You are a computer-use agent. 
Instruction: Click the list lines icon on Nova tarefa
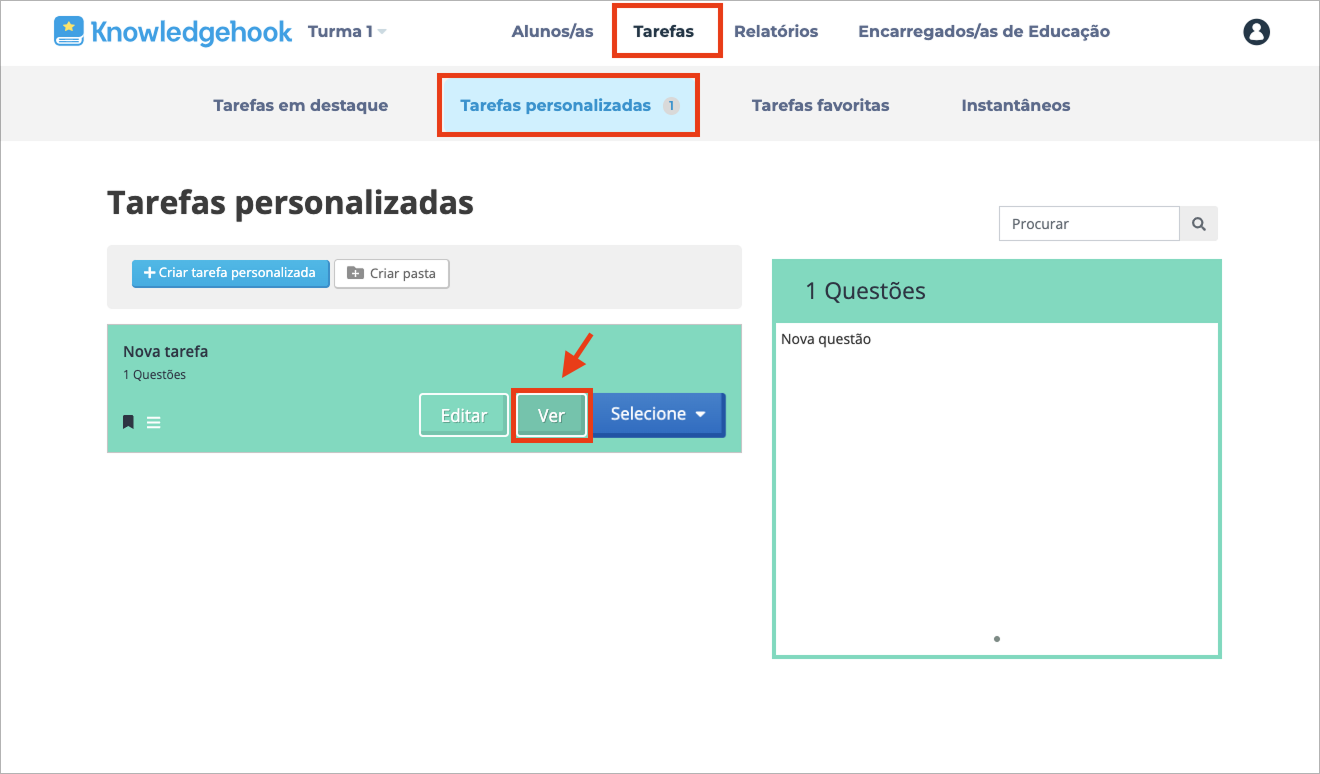(154, 422)
